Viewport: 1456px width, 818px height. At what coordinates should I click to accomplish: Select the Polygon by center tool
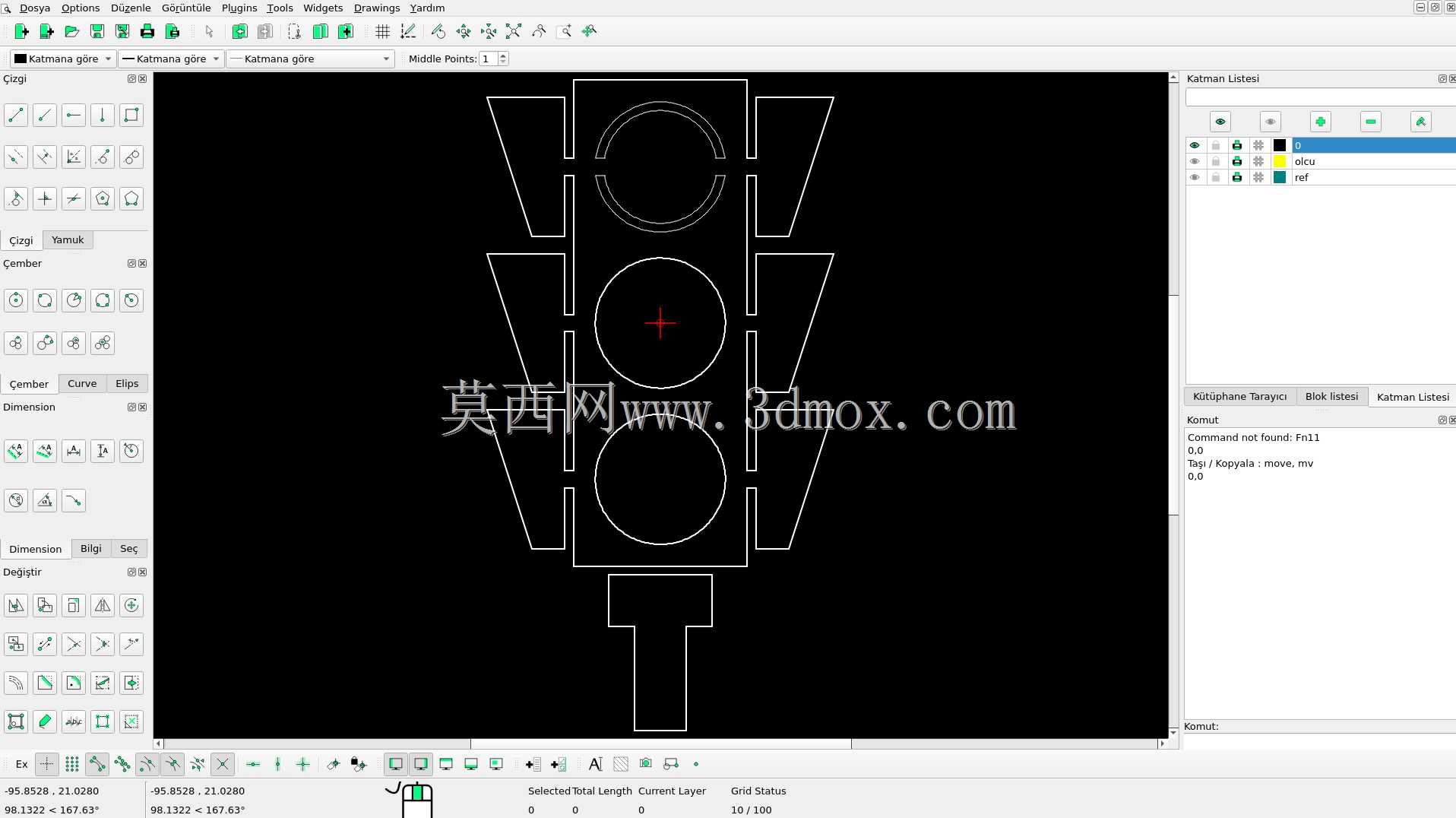tap(103, 199)
